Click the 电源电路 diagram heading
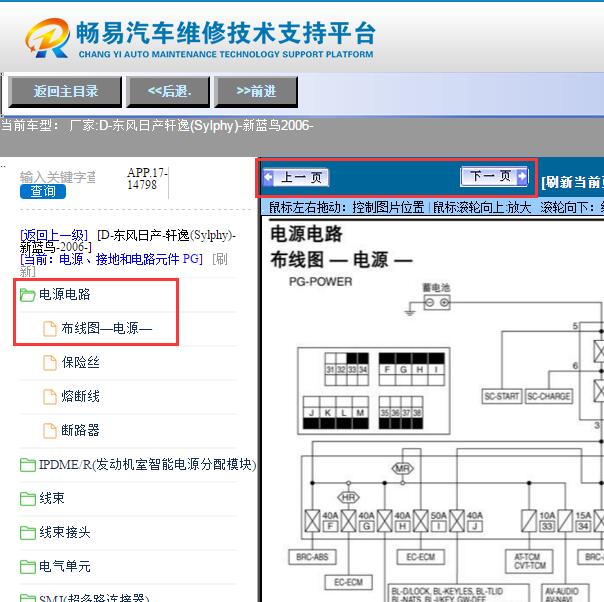 (x=306, y=234)
